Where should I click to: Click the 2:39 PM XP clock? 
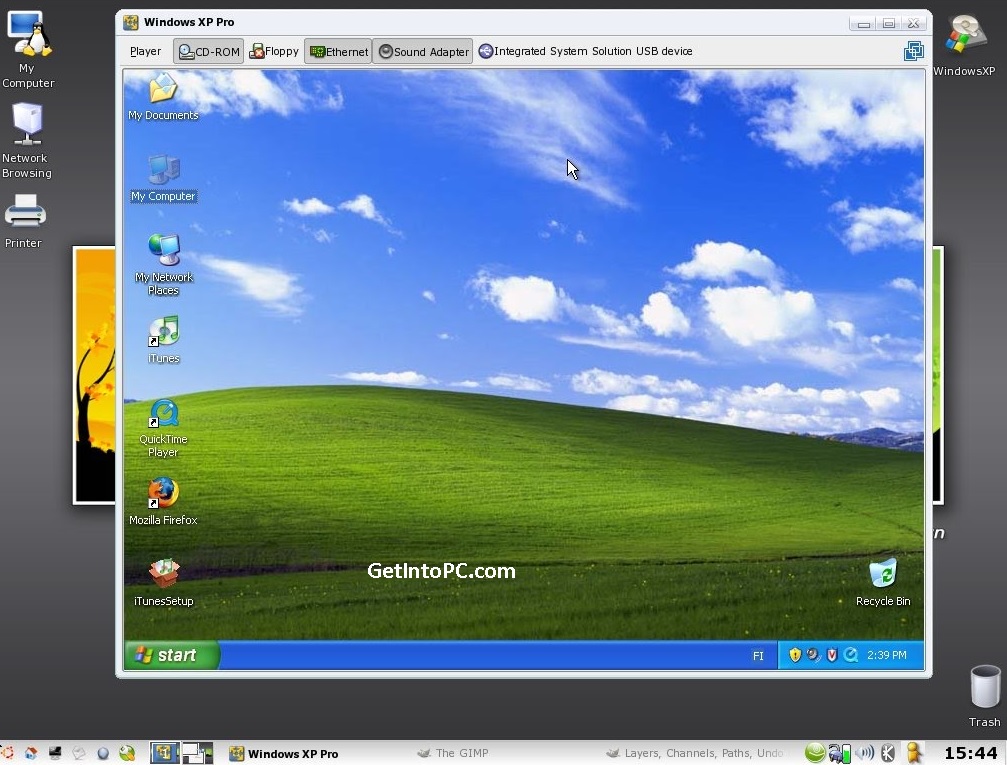coord(887,655)
